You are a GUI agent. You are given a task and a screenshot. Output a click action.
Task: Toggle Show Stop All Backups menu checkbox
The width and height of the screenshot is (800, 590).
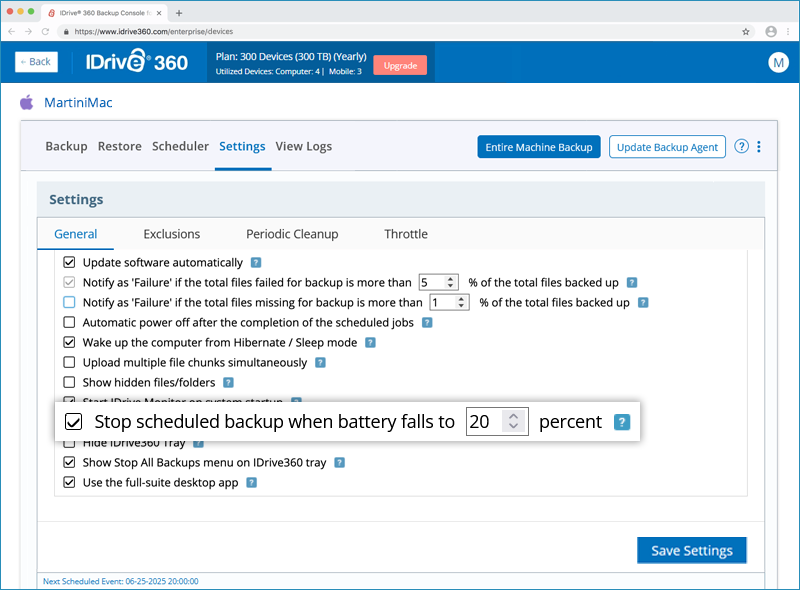tap(69, 462)
